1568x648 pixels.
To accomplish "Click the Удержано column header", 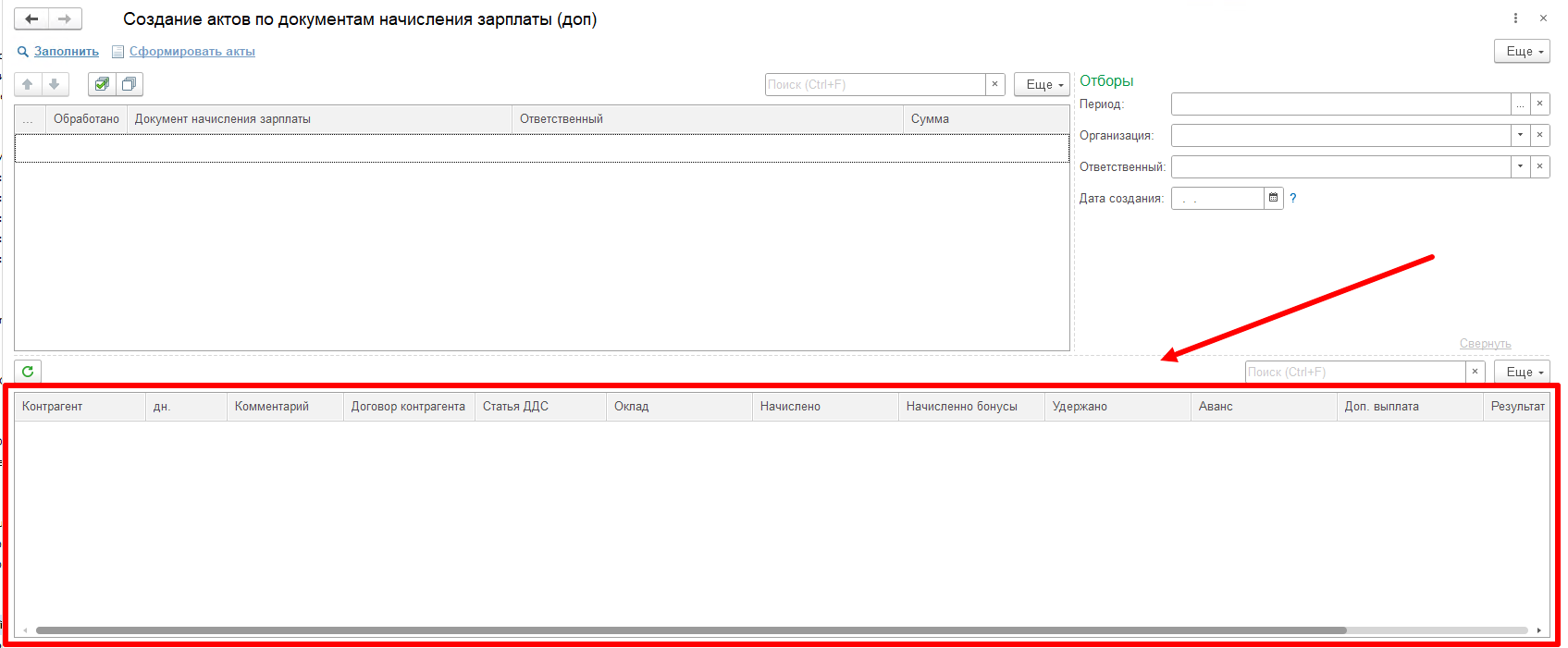I will (1118, 407).
